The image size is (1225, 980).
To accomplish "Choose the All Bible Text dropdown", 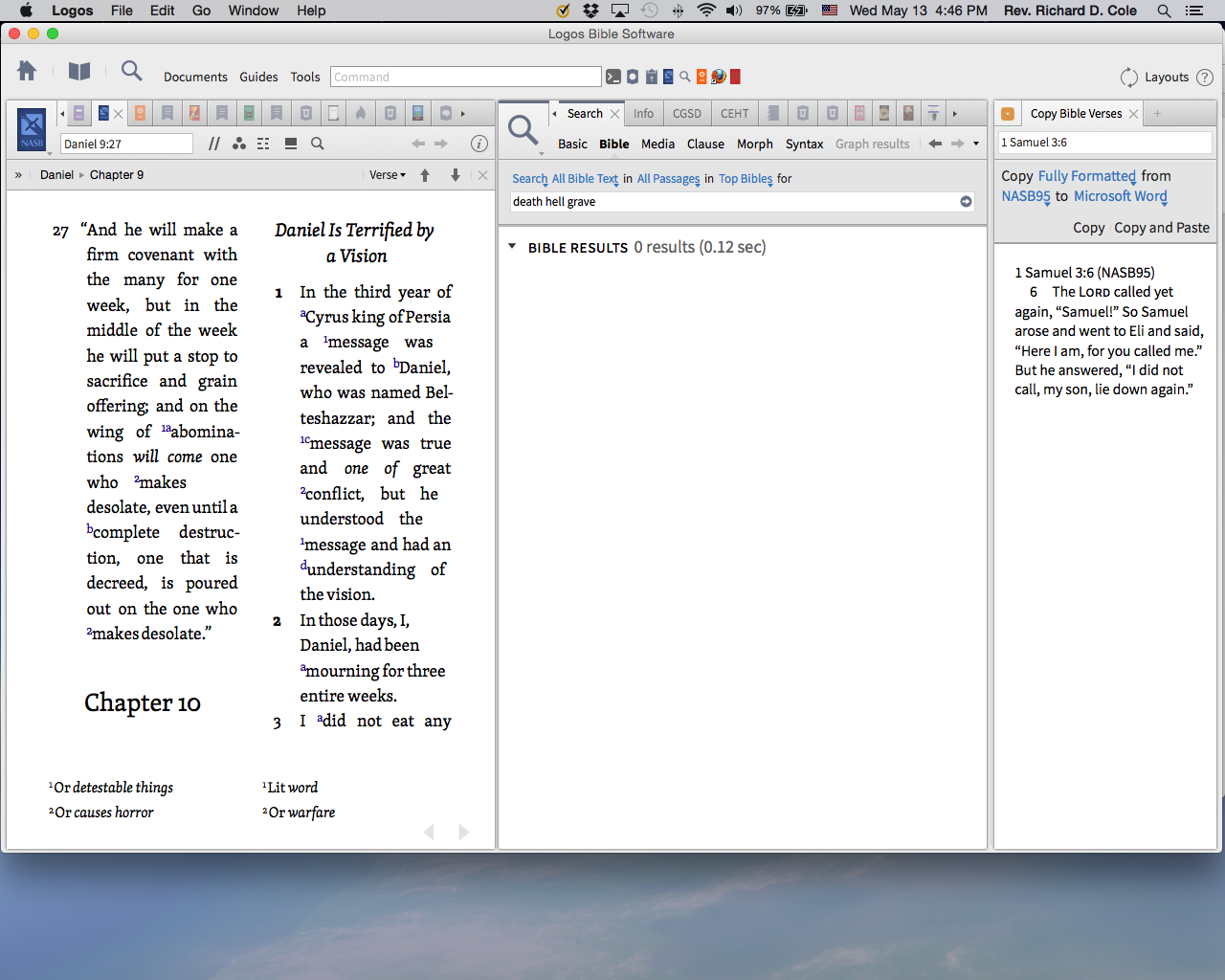I will click(586, 179).
